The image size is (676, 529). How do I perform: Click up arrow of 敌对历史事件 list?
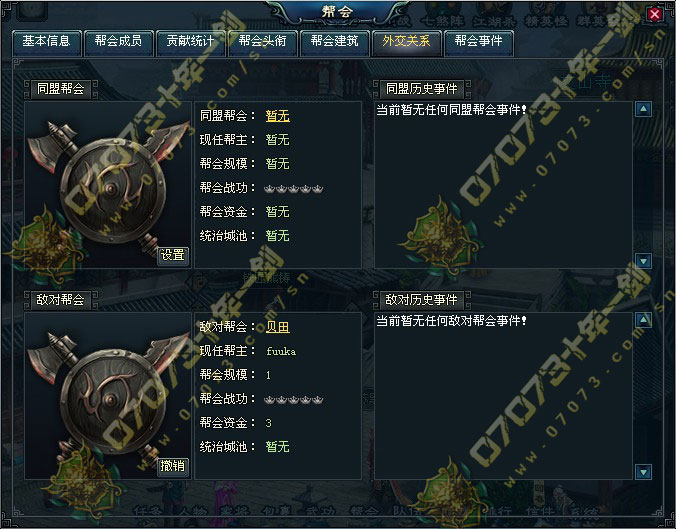pos(643,320)
